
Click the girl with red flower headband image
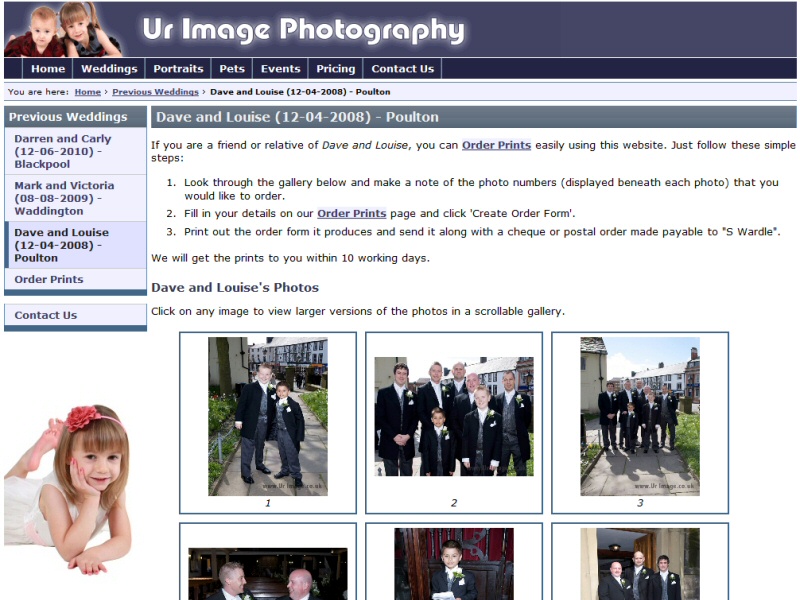pos(68,489)
